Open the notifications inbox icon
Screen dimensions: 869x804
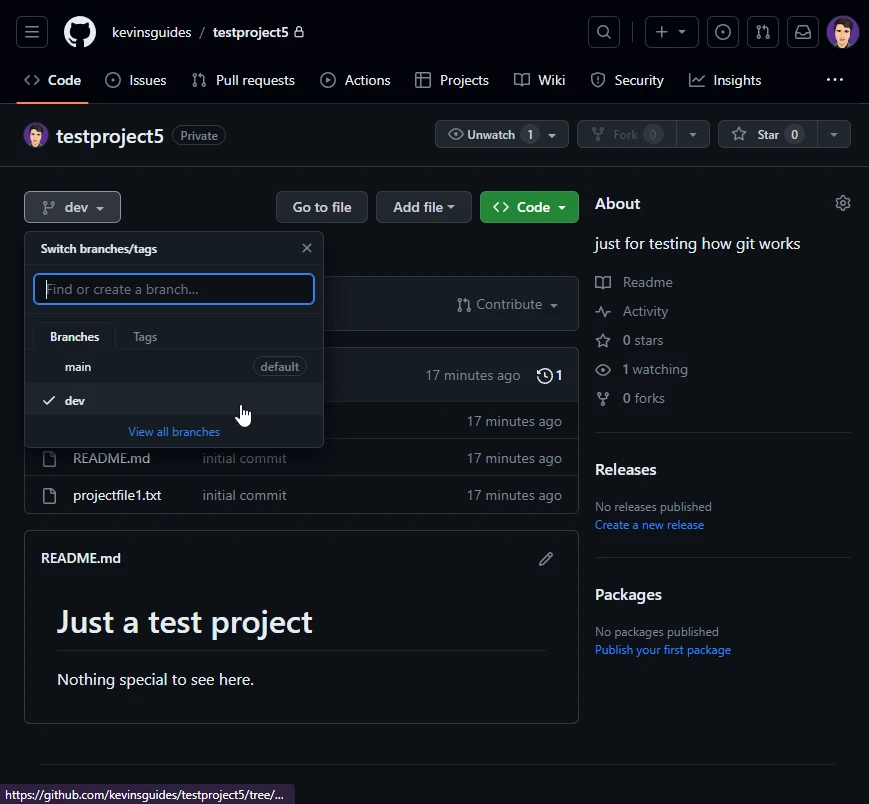tap(802, 32)
